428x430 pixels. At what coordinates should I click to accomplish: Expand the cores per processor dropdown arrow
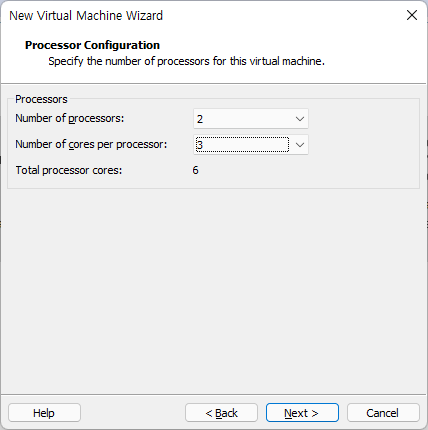pyautogui.click(x=300, y=145)
